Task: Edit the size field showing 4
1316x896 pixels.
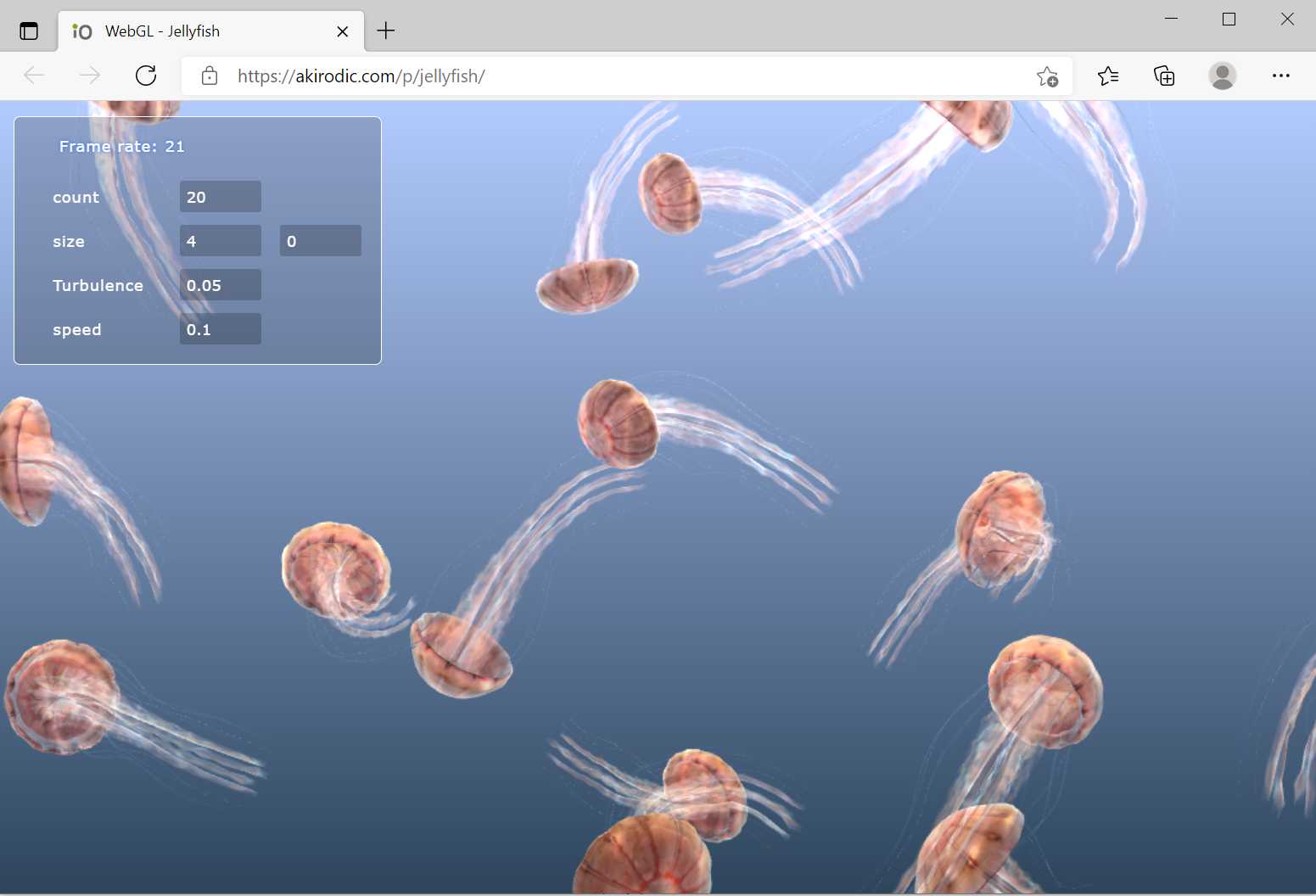Action: point(221,241)
